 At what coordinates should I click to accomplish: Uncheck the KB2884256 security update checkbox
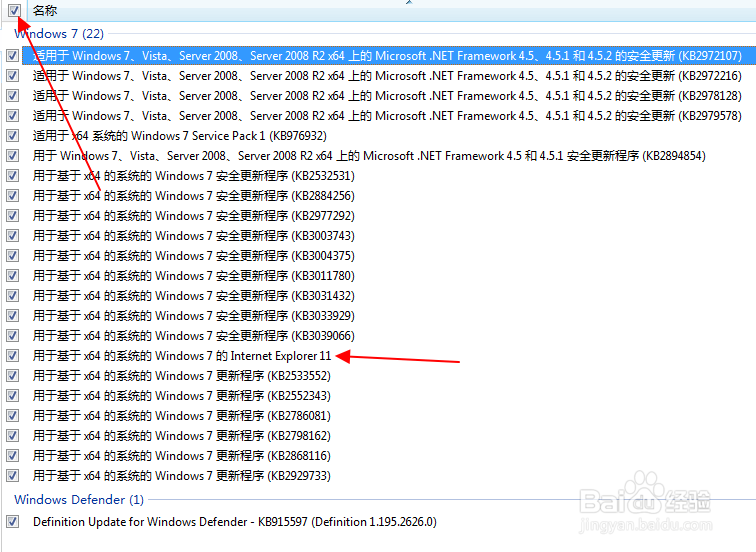point(13,196)
